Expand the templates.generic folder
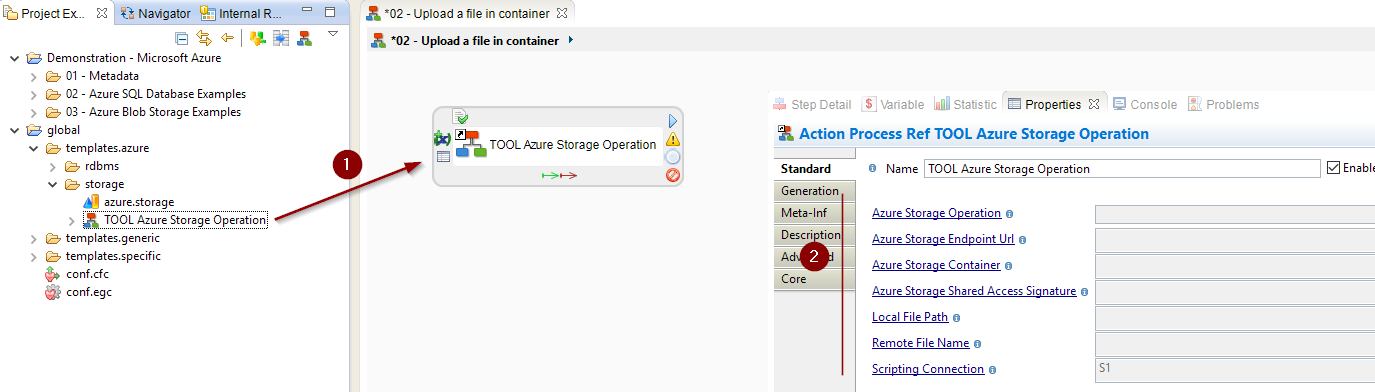Viewport: 1375px width, 392px height. [34, 238]
